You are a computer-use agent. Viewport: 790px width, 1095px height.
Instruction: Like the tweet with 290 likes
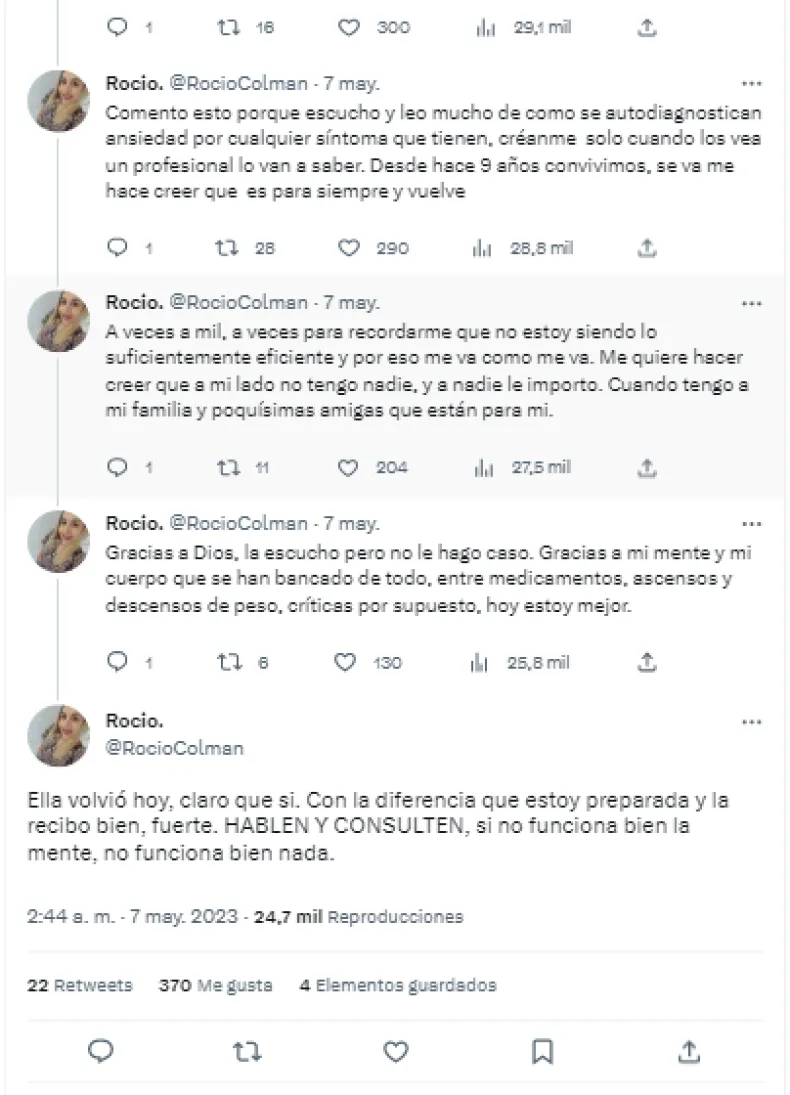tap(349, 248)
